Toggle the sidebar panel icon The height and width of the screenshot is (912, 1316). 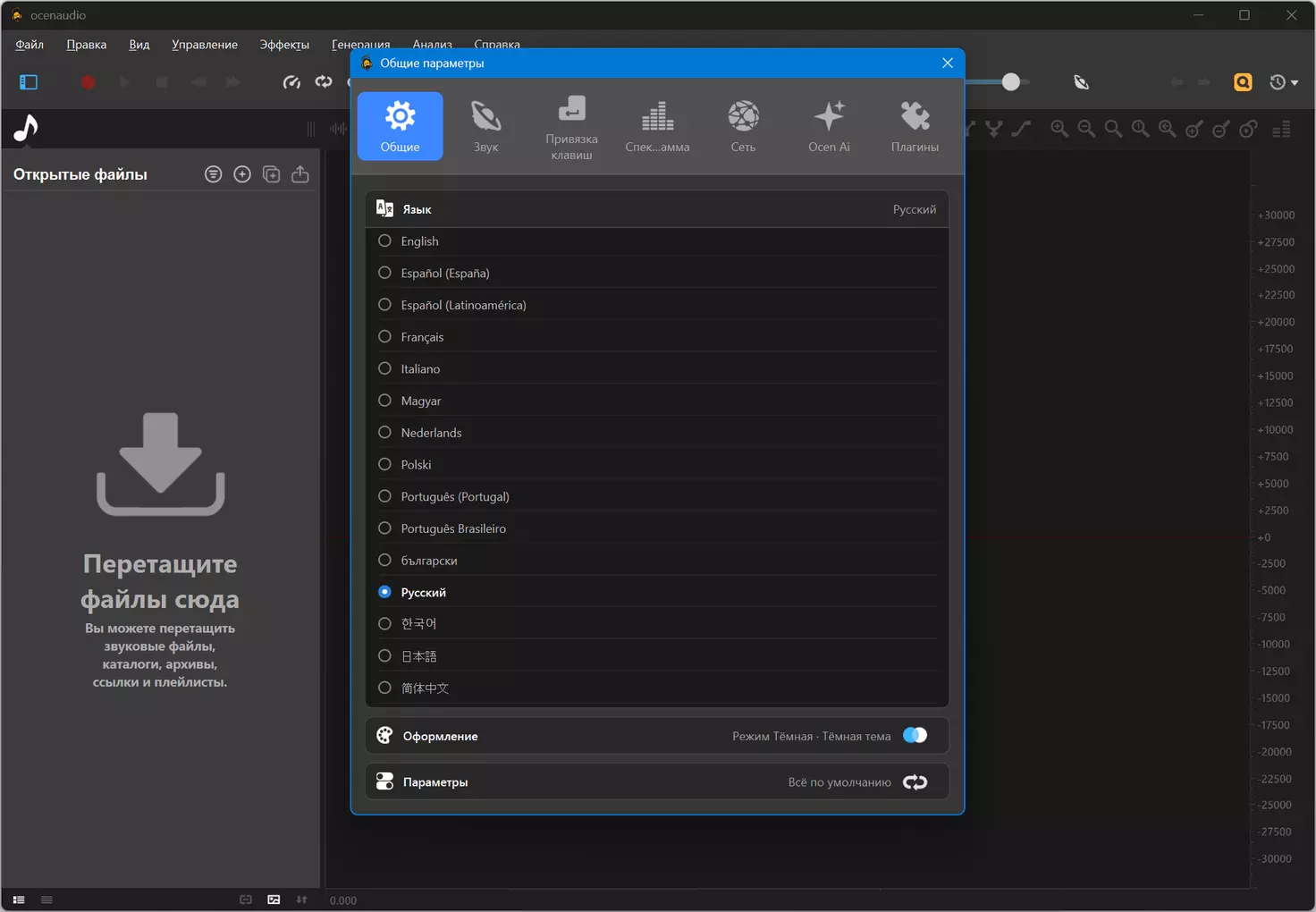coord(29,82)
